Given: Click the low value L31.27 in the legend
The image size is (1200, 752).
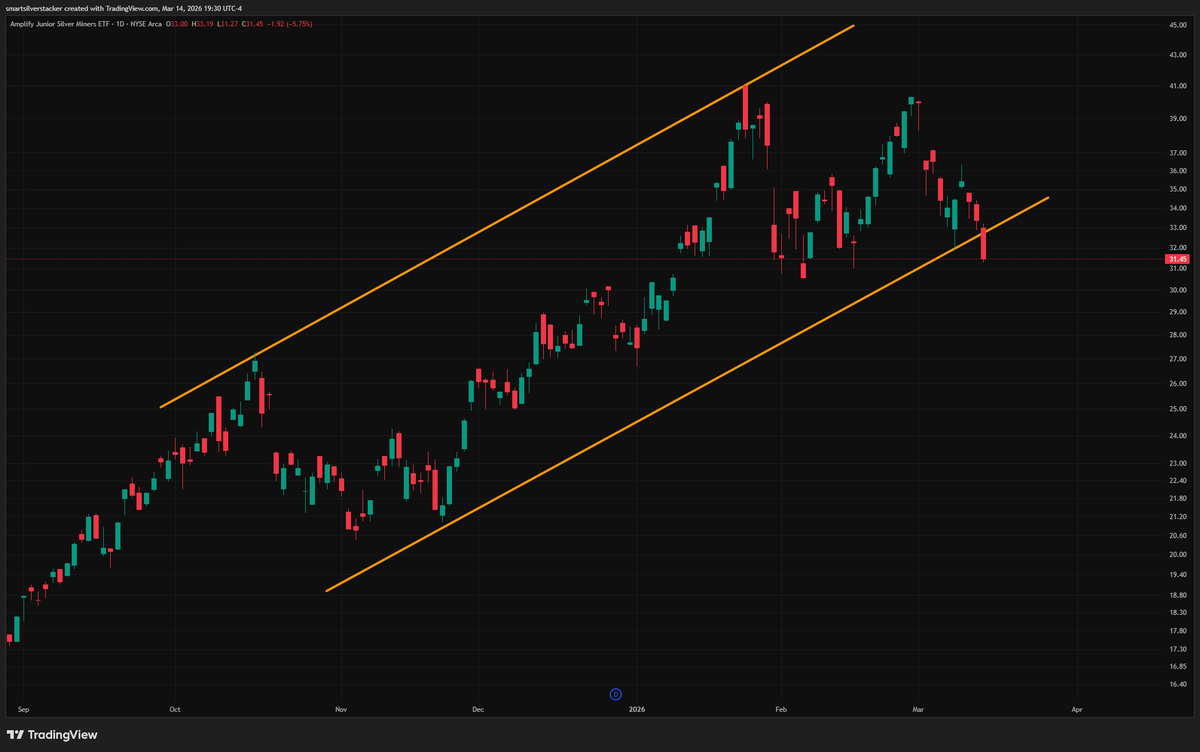Looking at the screenshot, I should tap(227, 23).
